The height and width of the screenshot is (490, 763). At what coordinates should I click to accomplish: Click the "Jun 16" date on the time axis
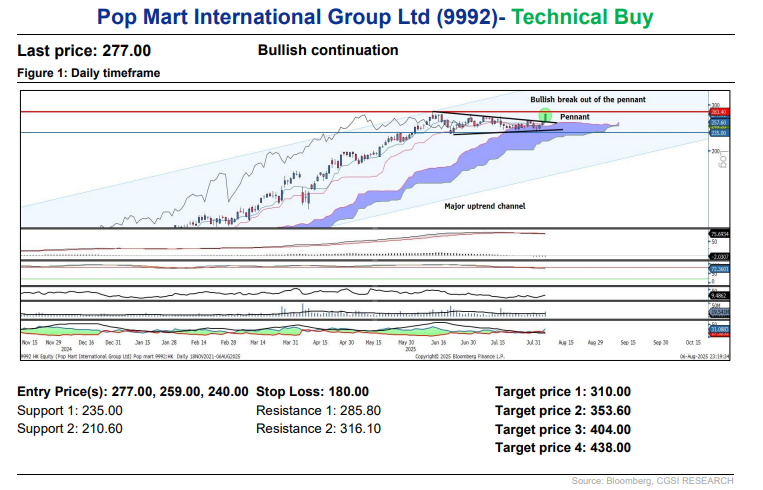coord(438,343)
